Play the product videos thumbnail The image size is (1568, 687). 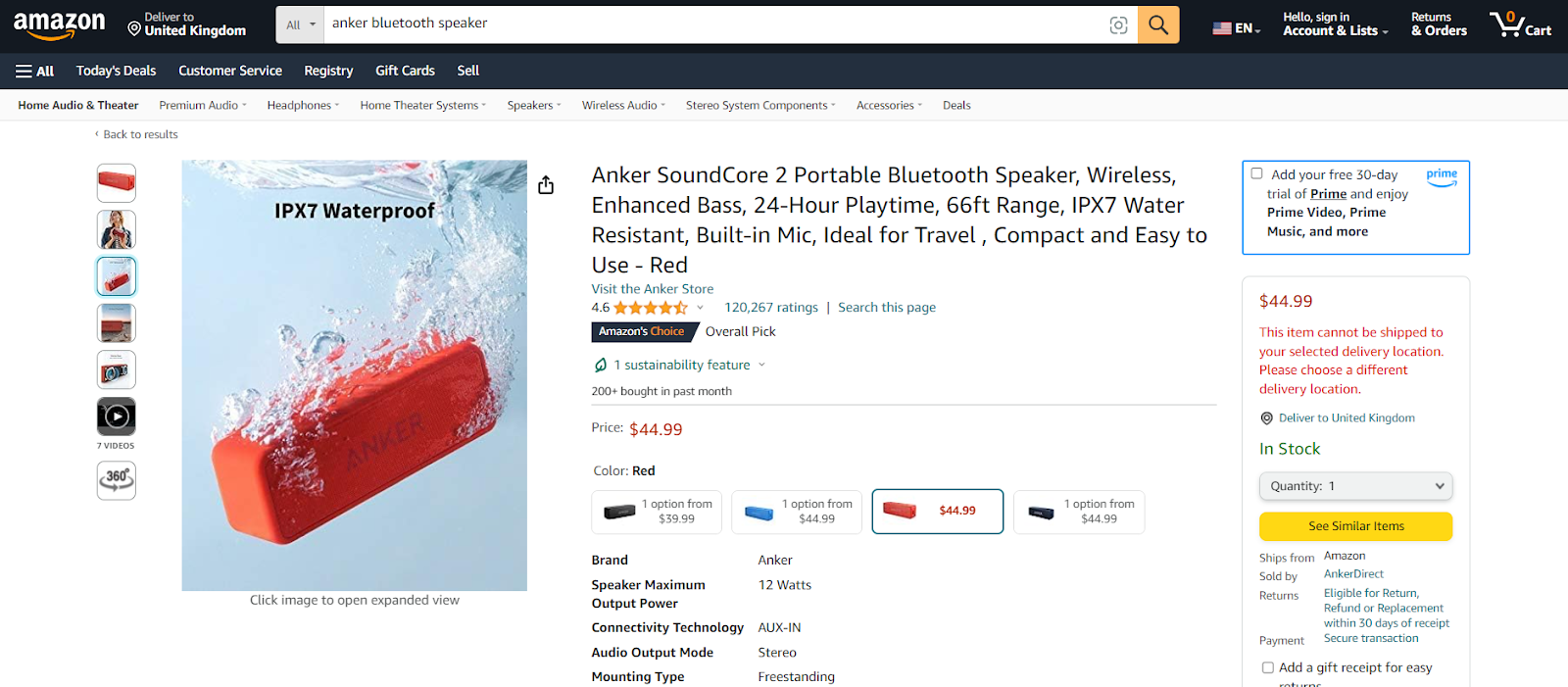coord(117,417)
